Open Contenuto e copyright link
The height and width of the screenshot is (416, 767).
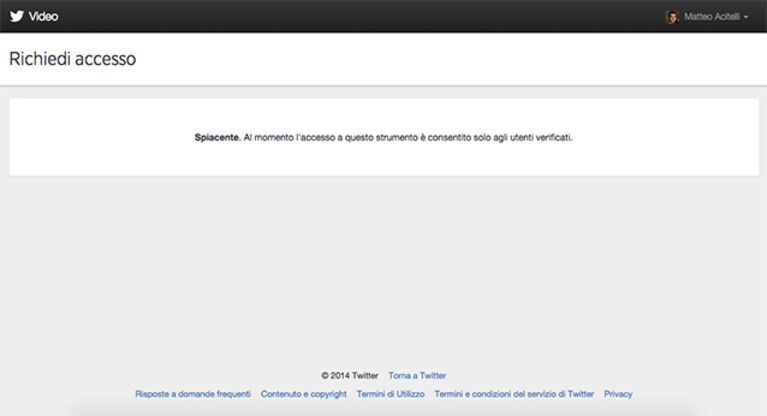point(303,394)
